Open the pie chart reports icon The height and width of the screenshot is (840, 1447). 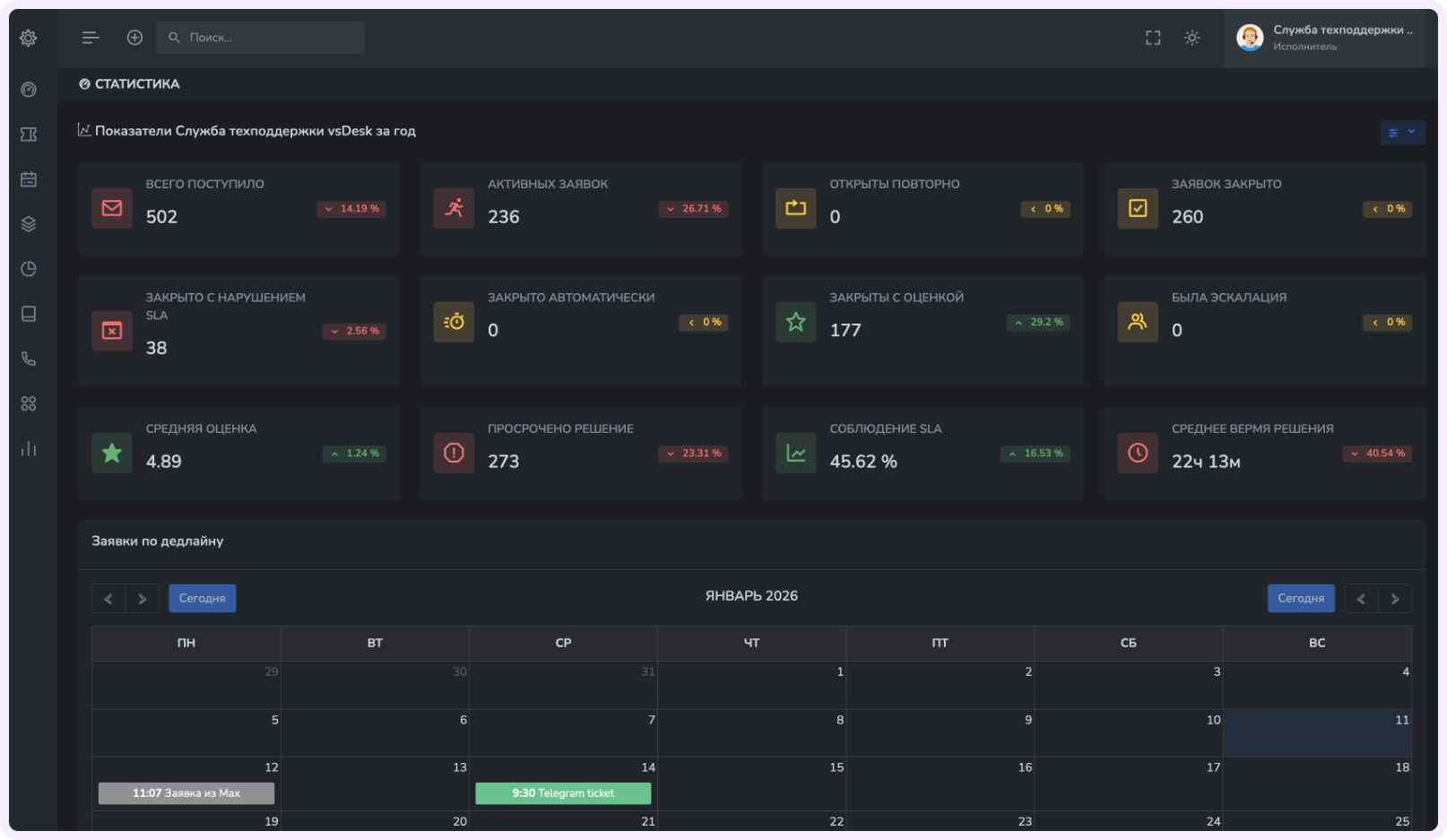pyautogui.click(x=29, y=268)
